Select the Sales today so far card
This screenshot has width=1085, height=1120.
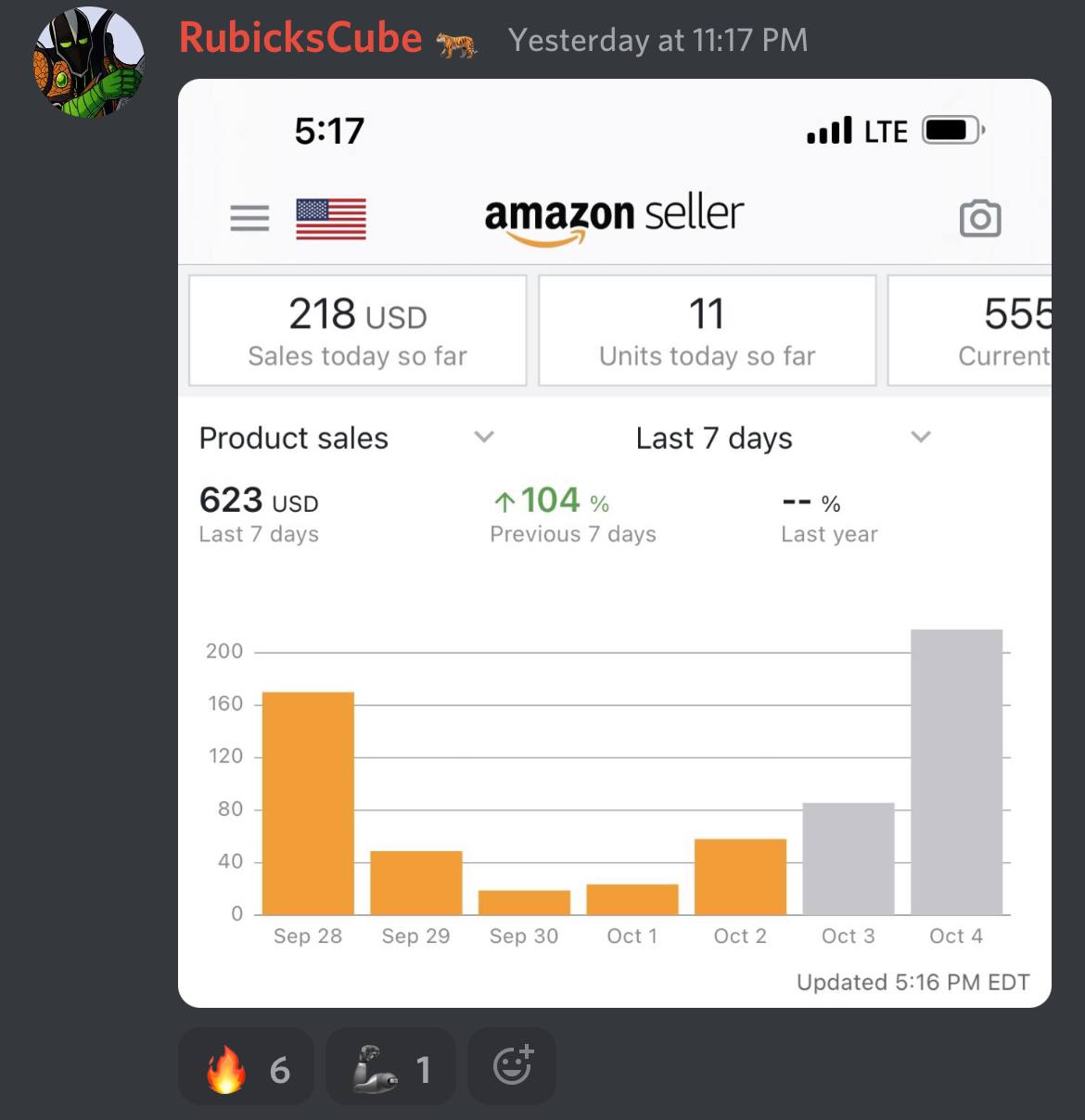[358, 330]
